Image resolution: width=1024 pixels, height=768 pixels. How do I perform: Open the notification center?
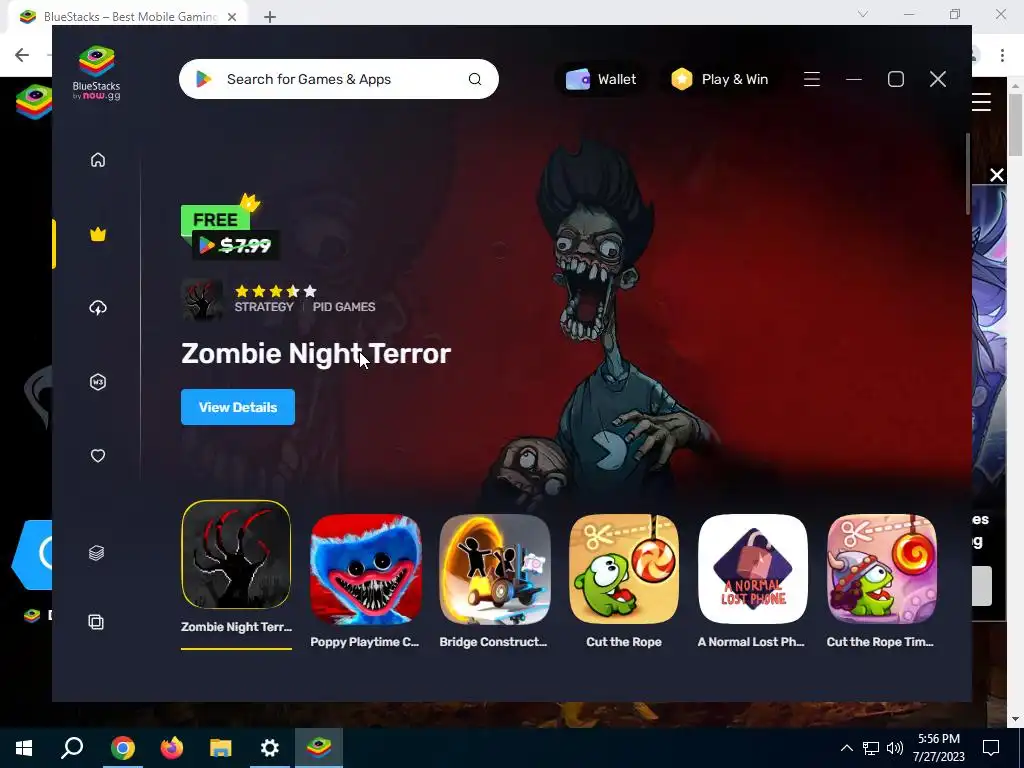pos(991,748)
